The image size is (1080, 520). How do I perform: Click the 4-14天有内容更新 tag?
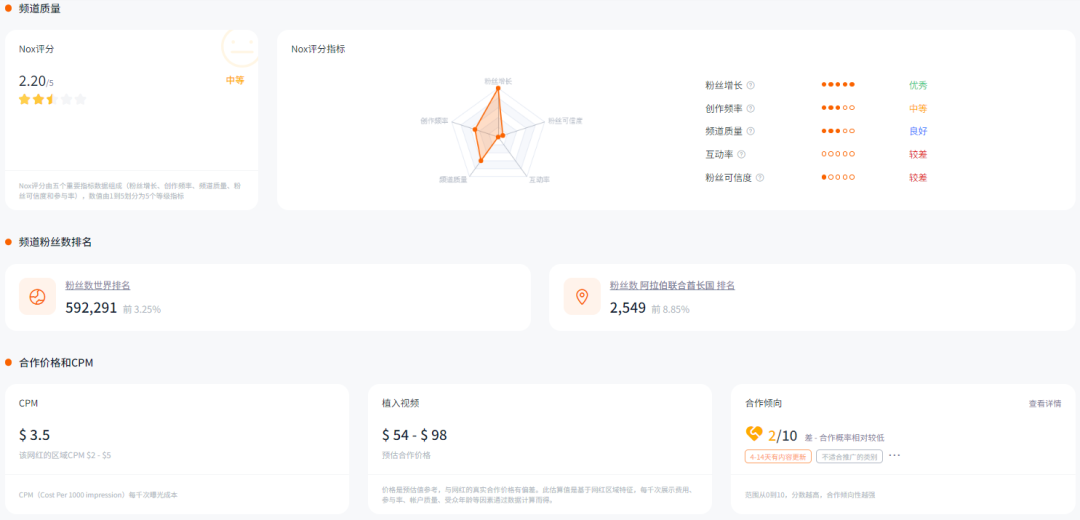[778, 456]
